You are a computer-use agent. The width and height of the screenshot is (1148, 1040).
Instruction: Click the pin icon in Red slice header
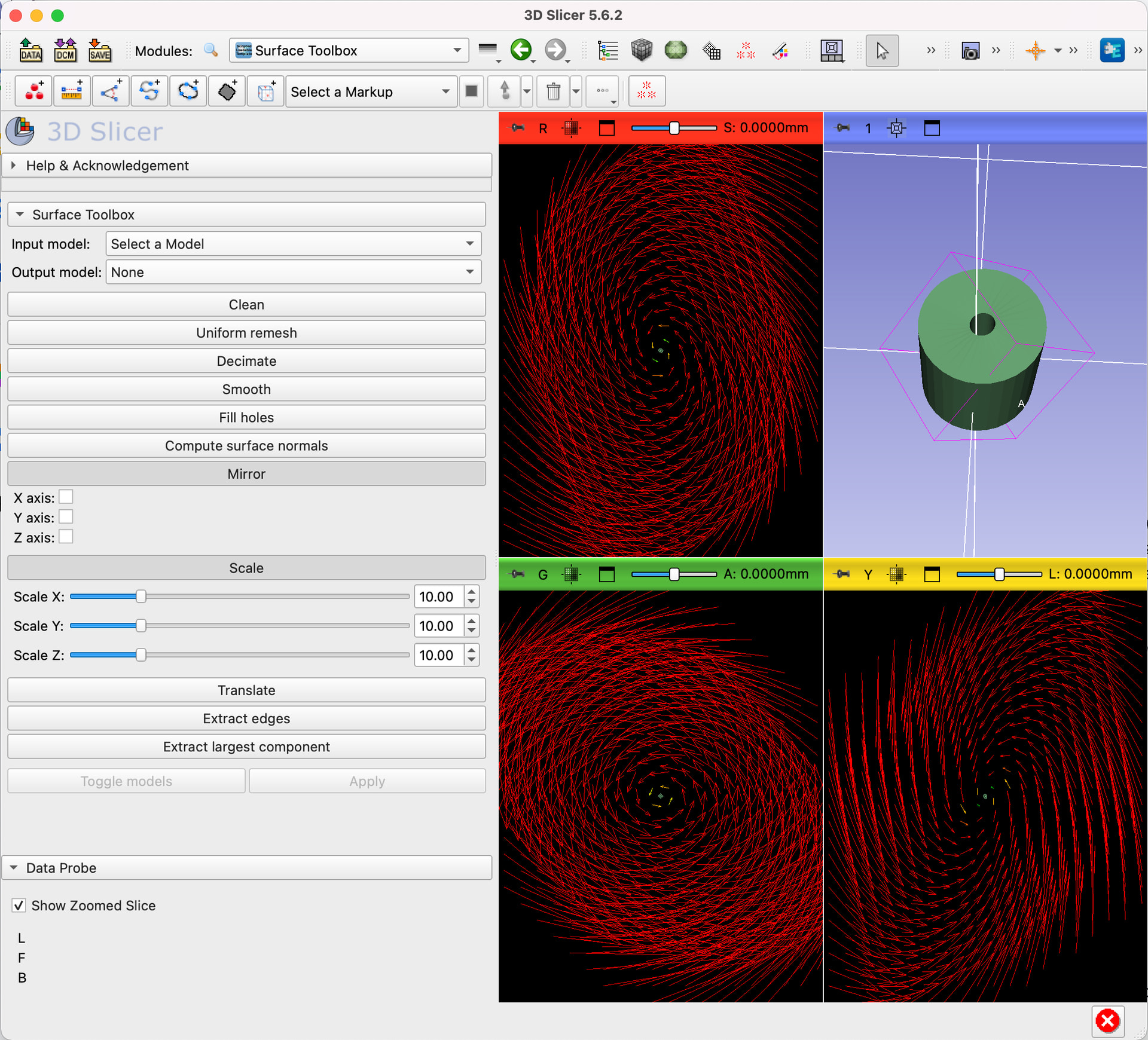tap(518, 128)
